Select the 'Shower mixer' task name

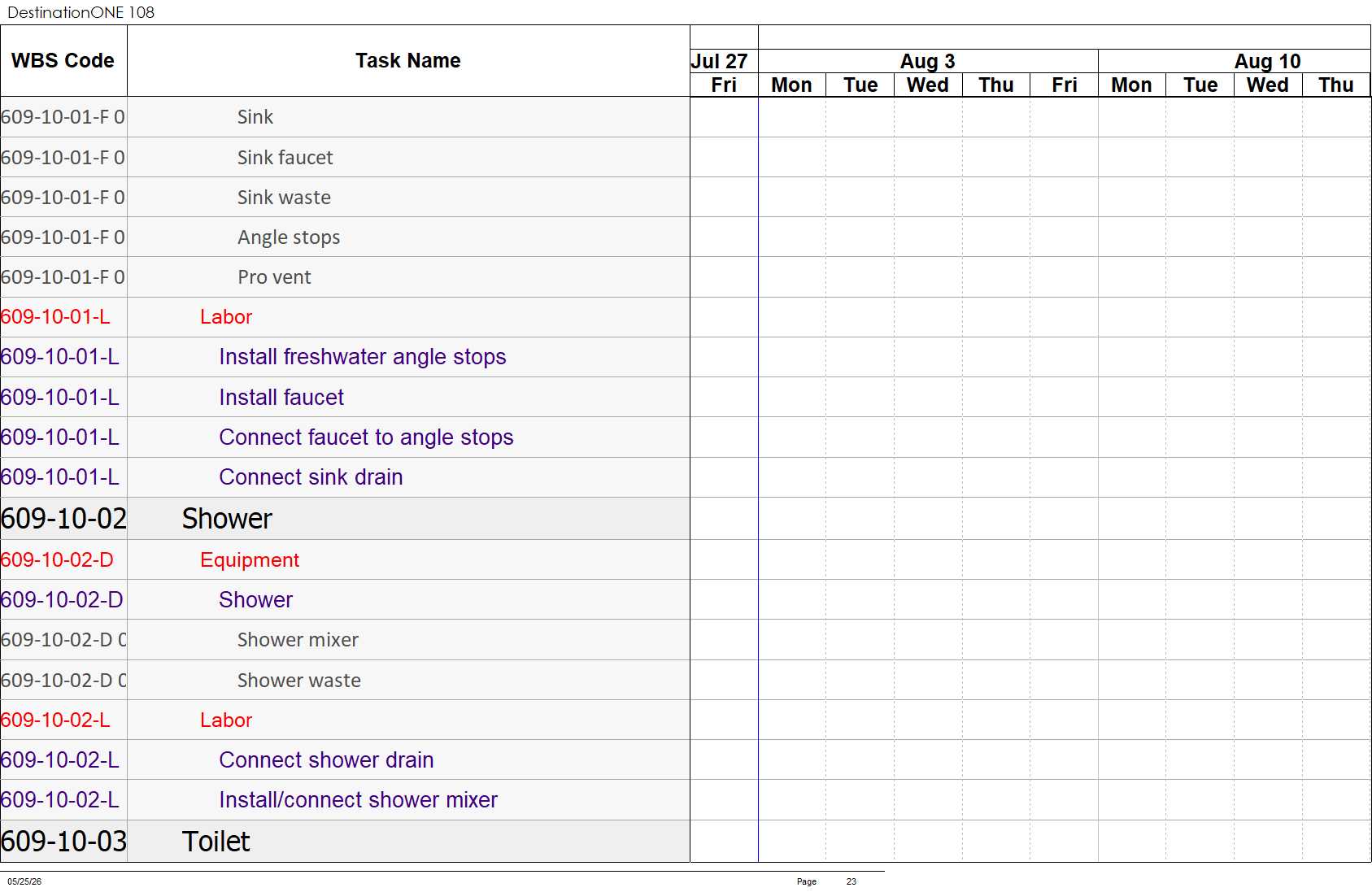pyautogui.click(x=298, y=640)
